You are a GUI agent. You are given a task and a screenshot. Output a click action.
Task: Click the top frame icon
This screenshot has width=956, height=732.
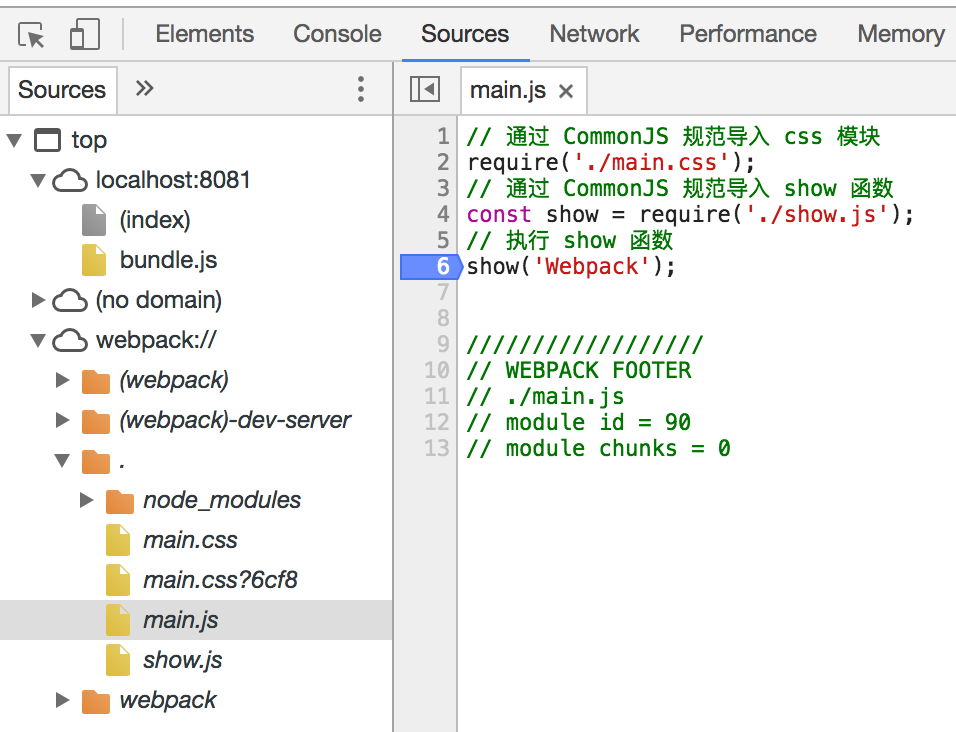tap(47, 140)
